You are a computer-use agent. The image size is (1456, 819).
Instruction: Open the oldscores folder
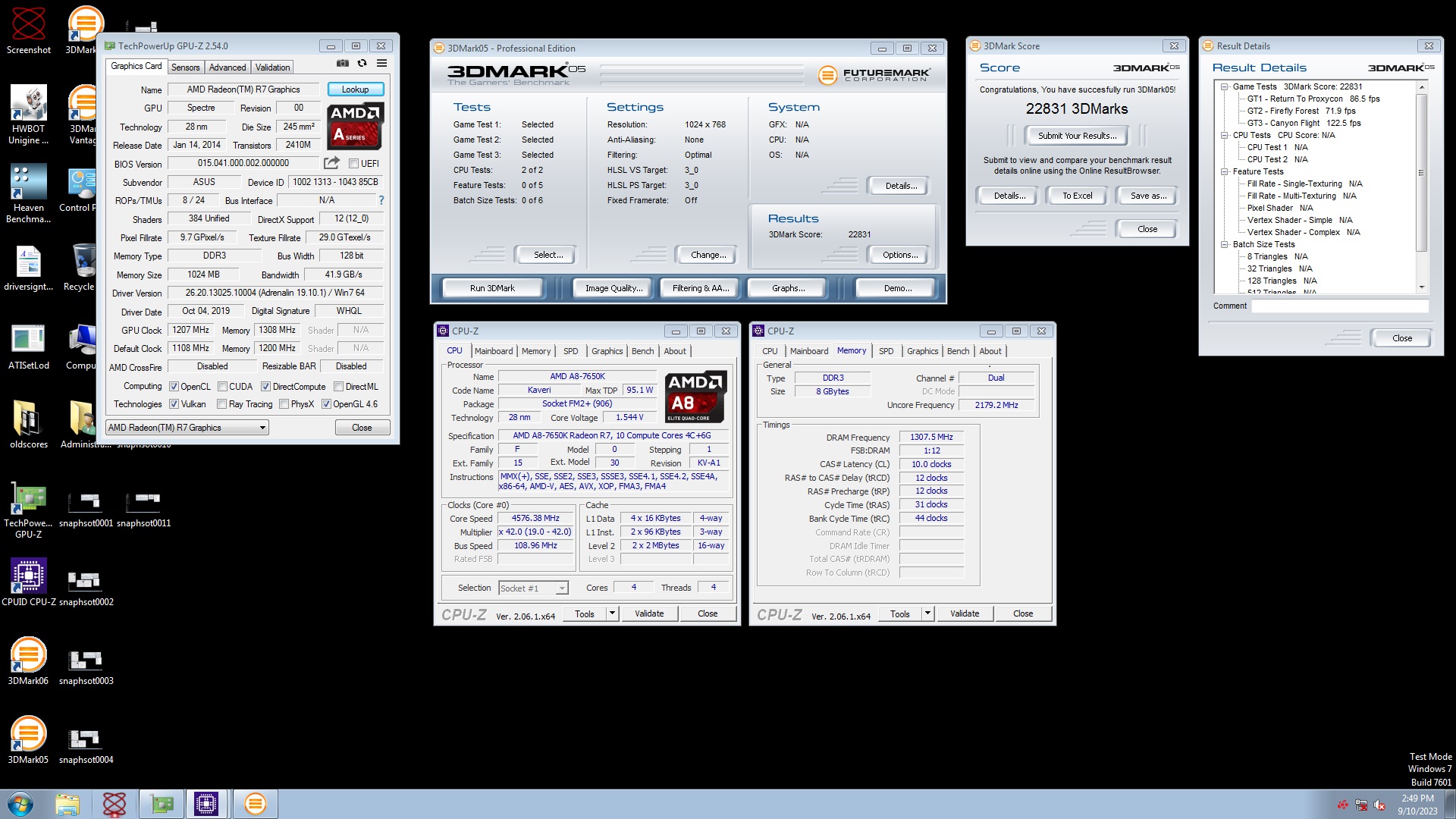click(29, 425)
